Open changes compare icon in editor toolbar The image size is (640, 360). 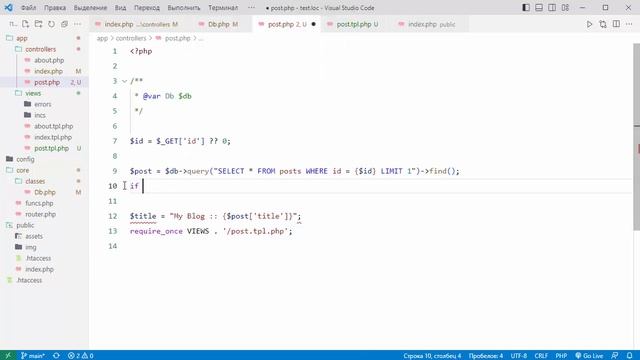(x=603, y=24)
